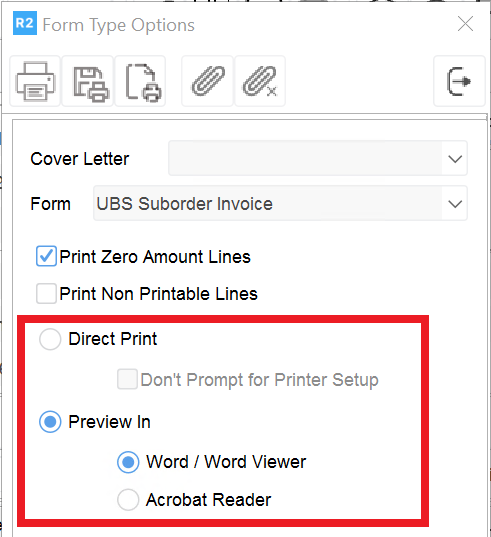The width and height of the screenshot is (491, 537).
Task: Close the Form Type Options dialog
Action: [465, 24]
